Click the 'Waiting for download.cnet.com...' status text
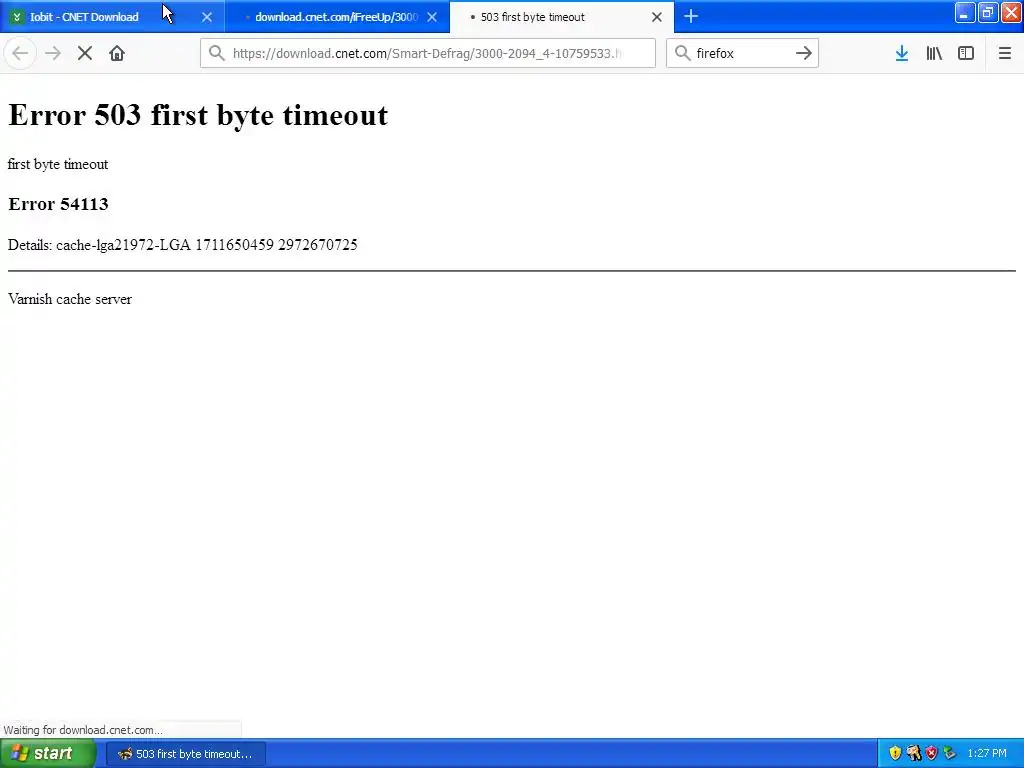This screenshot has width=1024, height=768. (83, 730)
